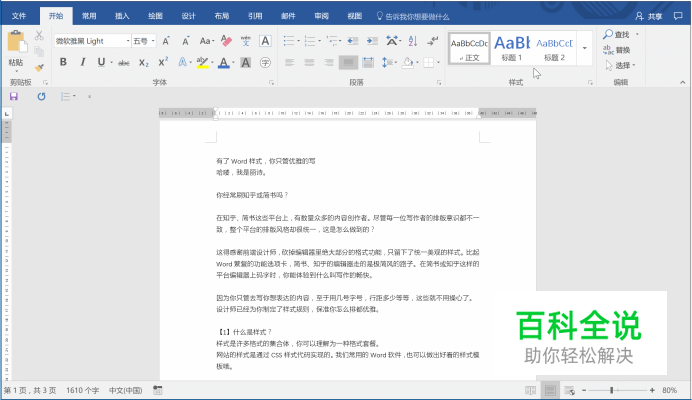
Task: Open line spacing options
Action: pos(389,63)
